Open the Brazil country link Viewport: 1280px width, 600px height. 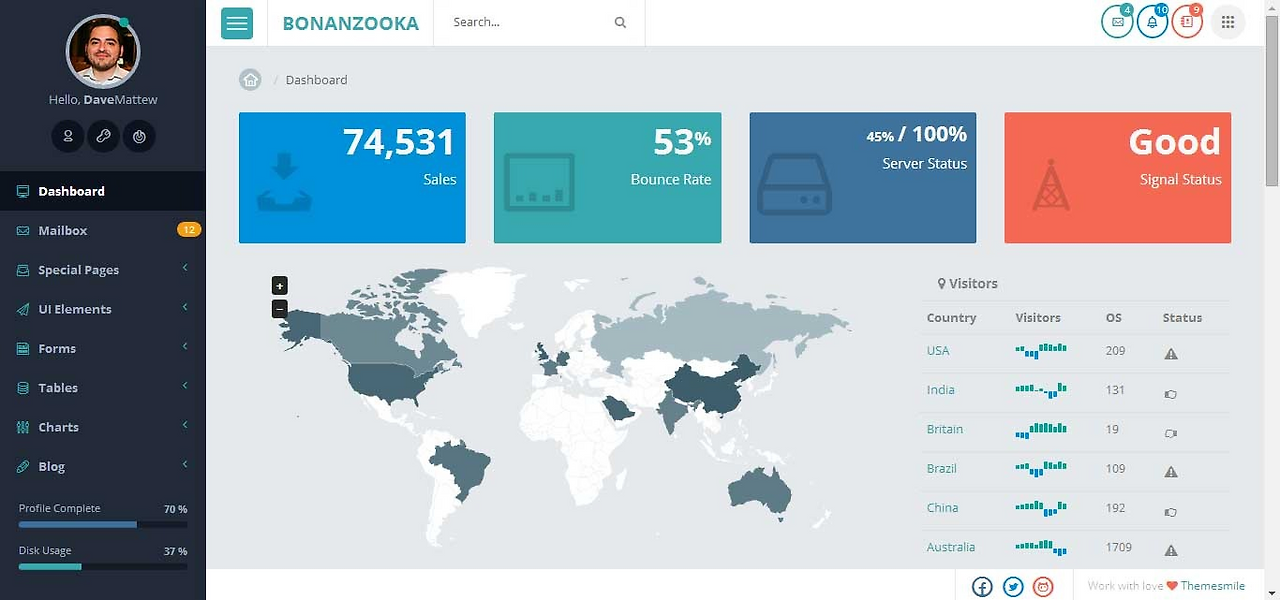tap(942, 468)
